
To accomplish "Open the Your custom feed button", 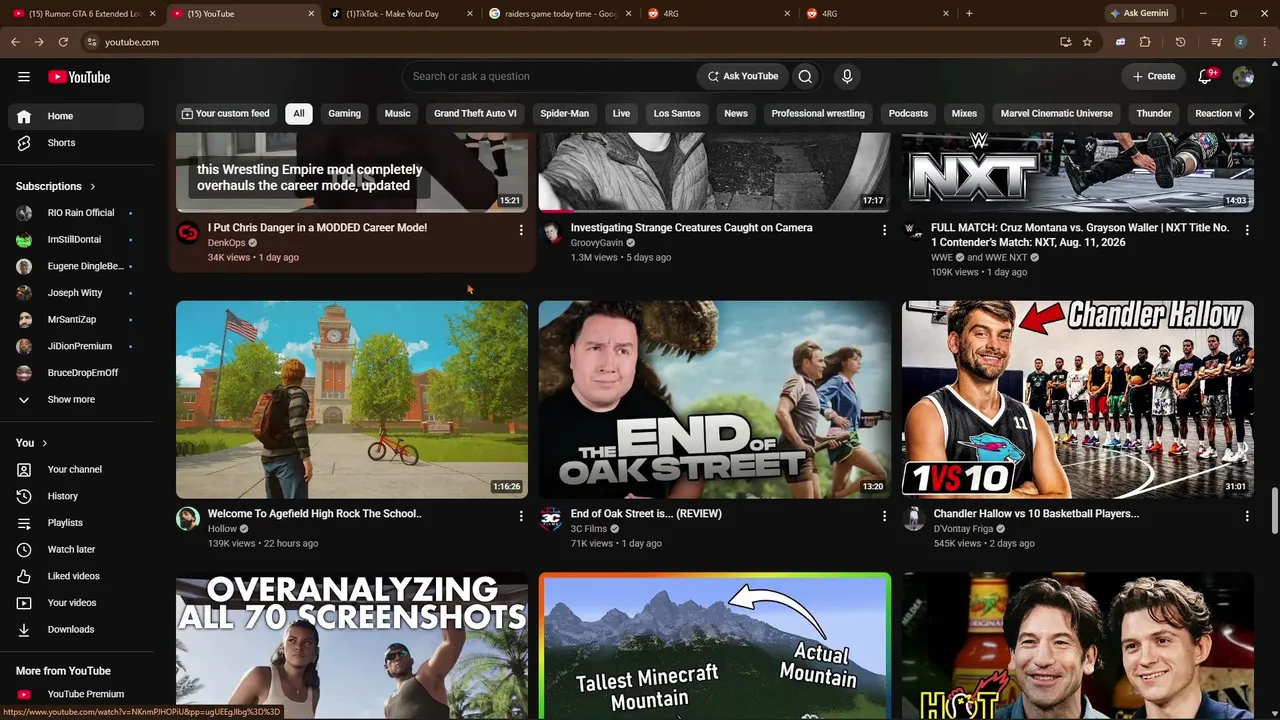I will point(225,114).
